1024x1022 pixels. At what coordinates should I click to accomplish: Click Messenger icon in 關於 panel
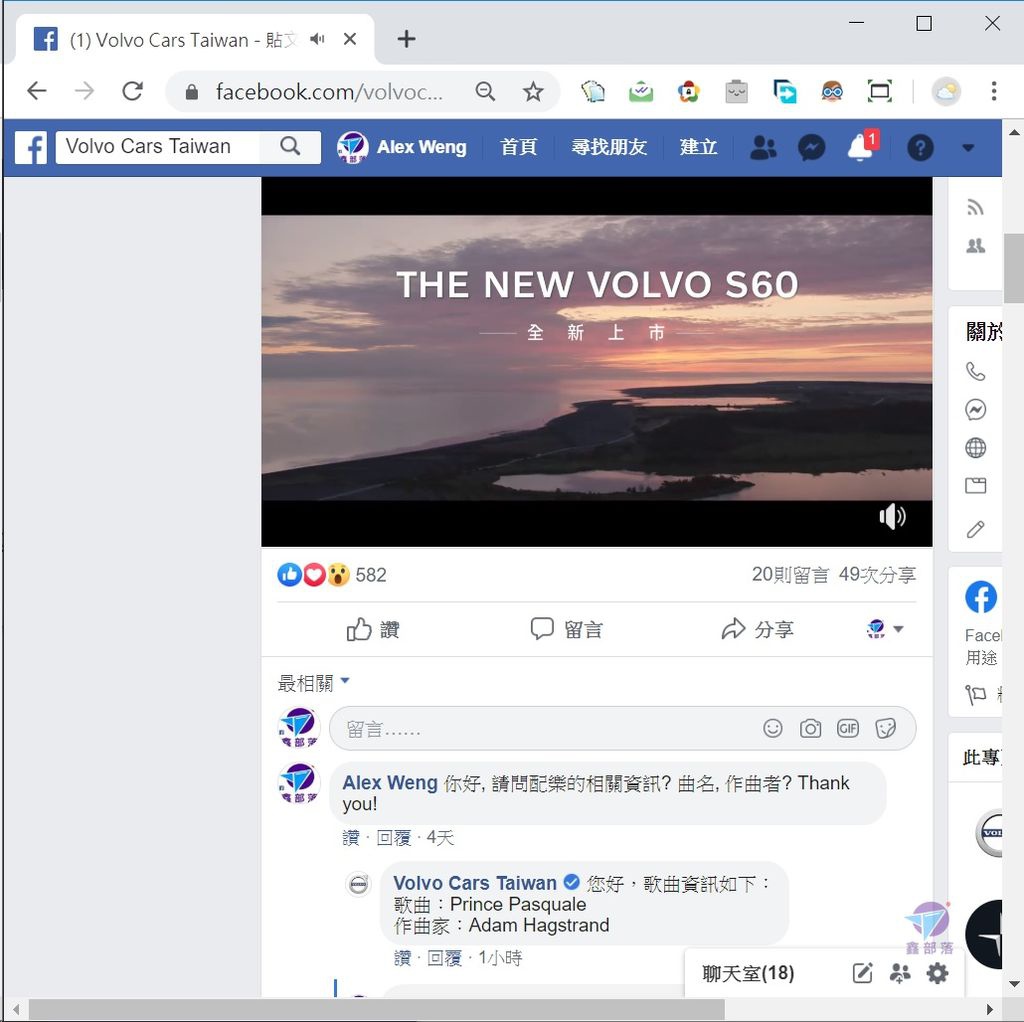pos(975,409)
